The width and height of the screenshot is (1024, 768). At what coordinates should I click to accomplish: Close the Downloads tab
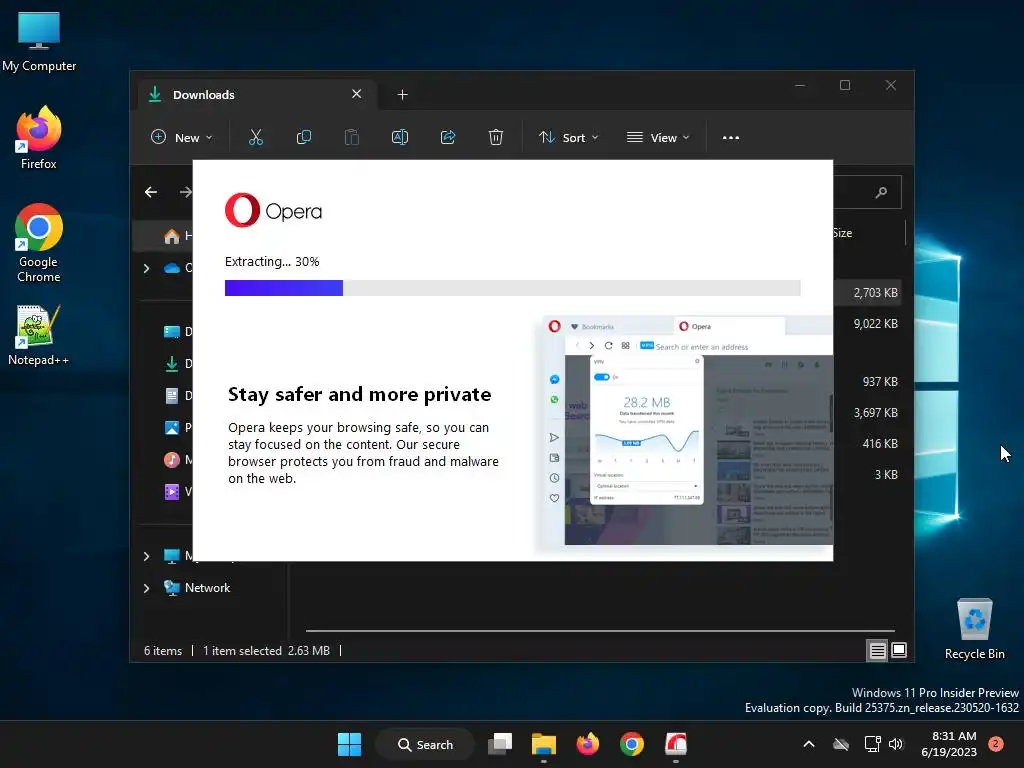coord(357,94)
